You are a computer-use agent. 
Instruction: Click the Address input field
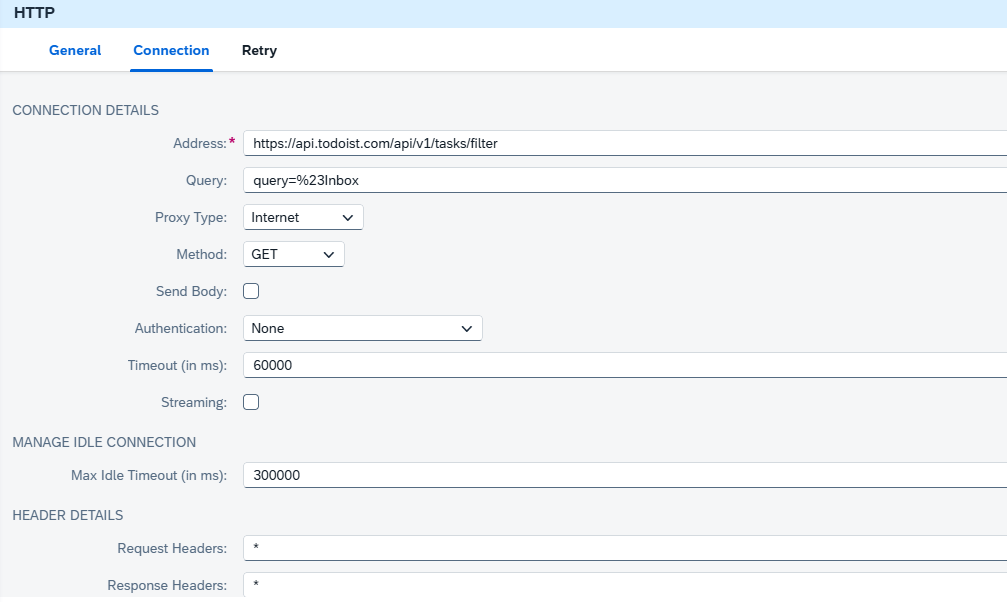625,143
